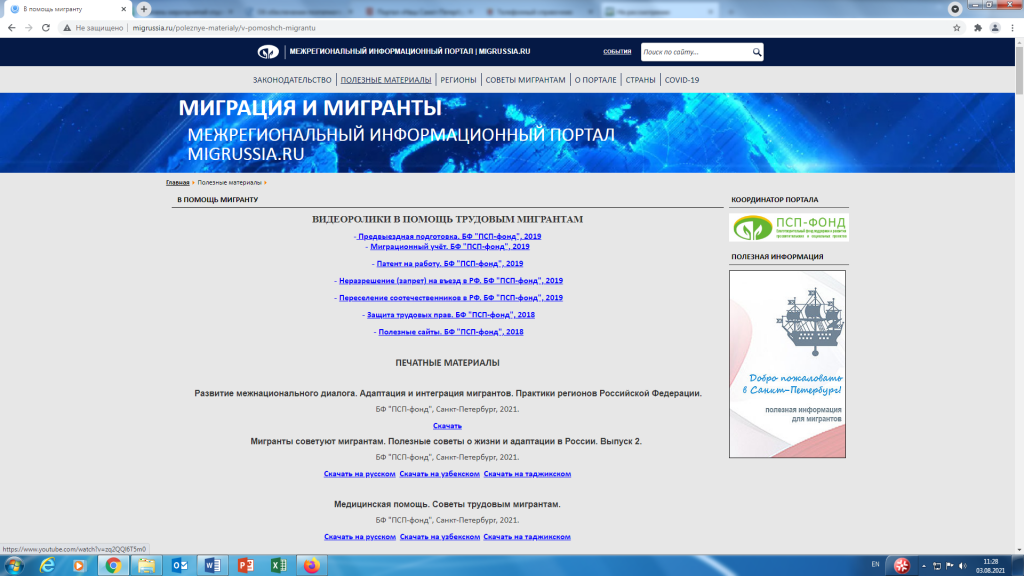Open 'Защита трудовых прав' video link

[451, 315]
